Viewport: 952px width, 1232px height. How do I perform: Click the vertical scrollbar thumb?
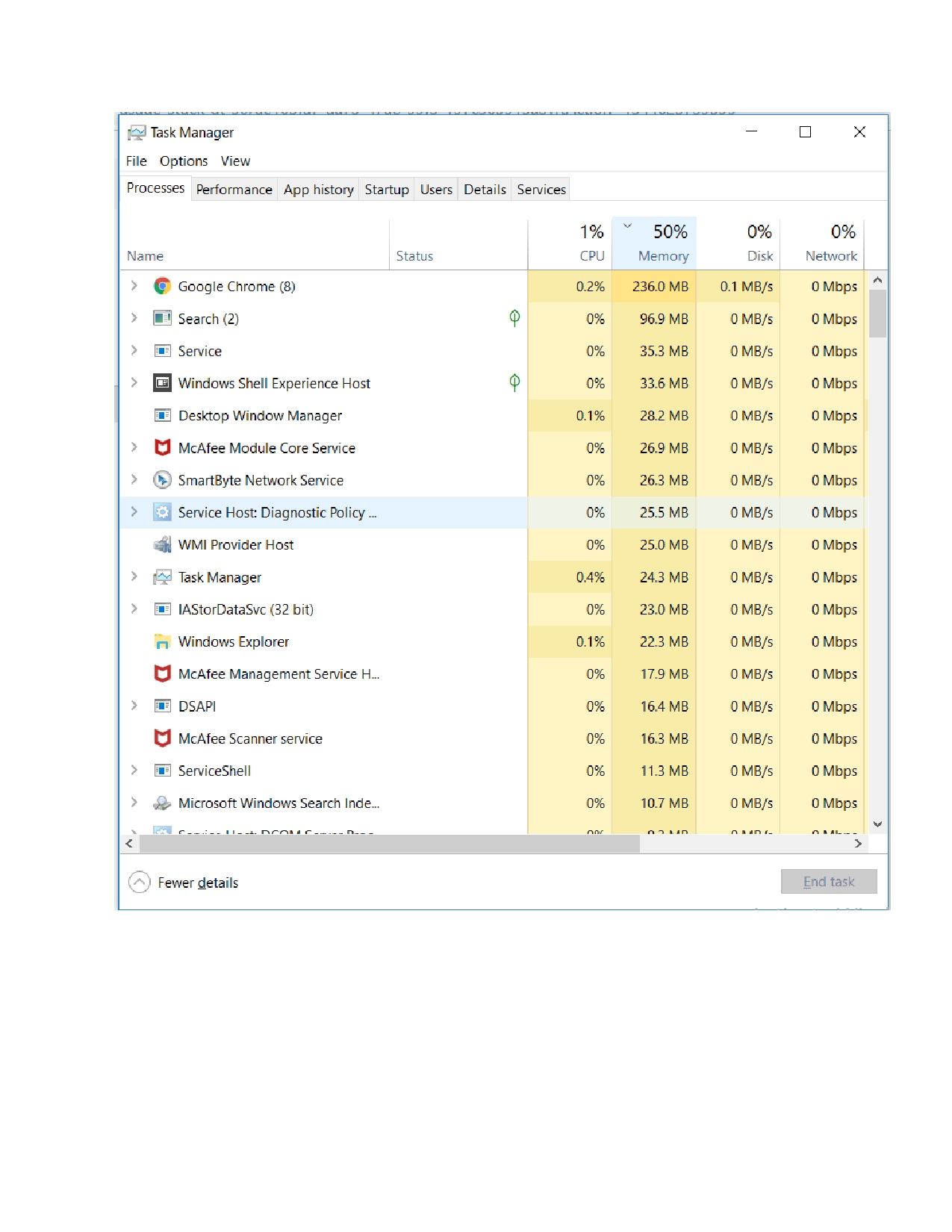(878, 314)
